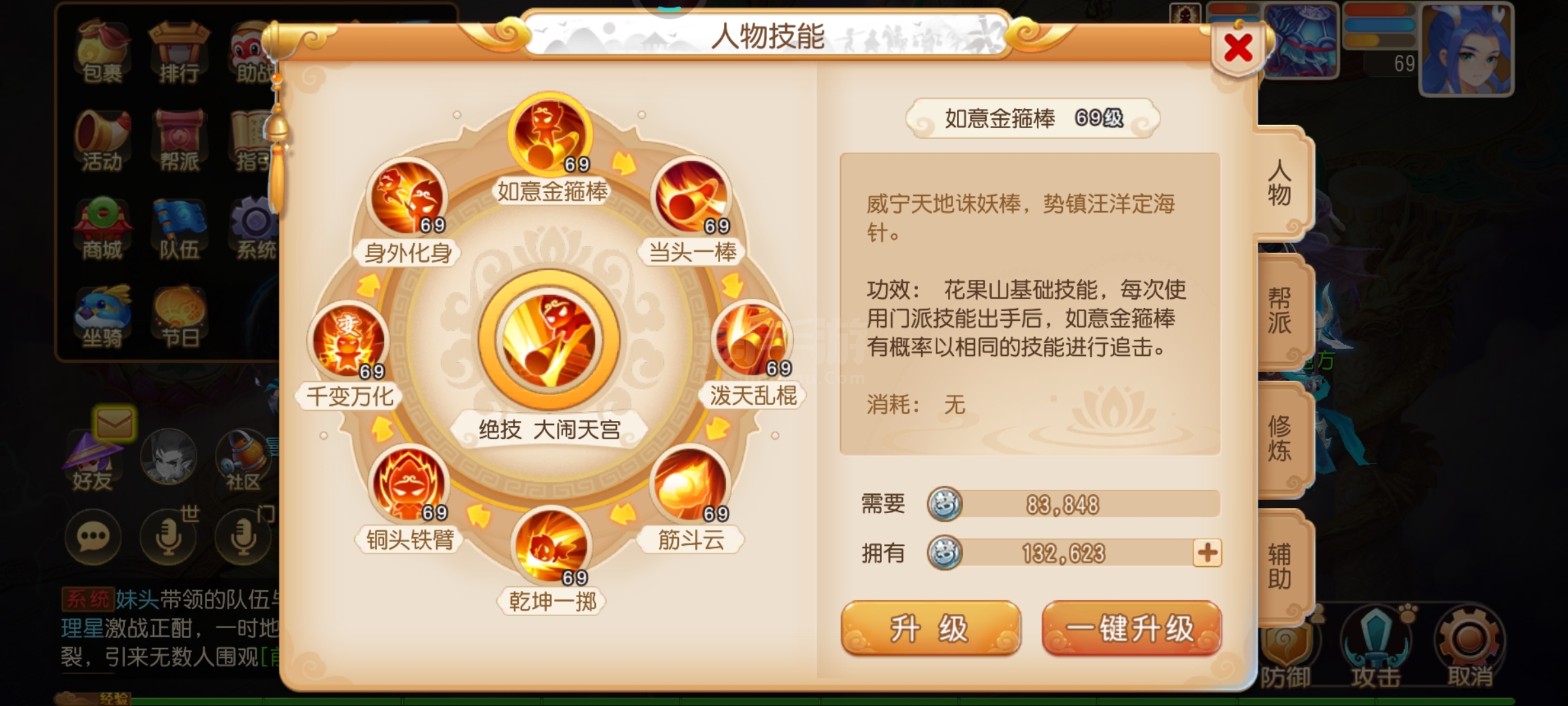Switch to the 帮派 tab
Viewport: 1568px width, 706px height.
point(1281,311)
